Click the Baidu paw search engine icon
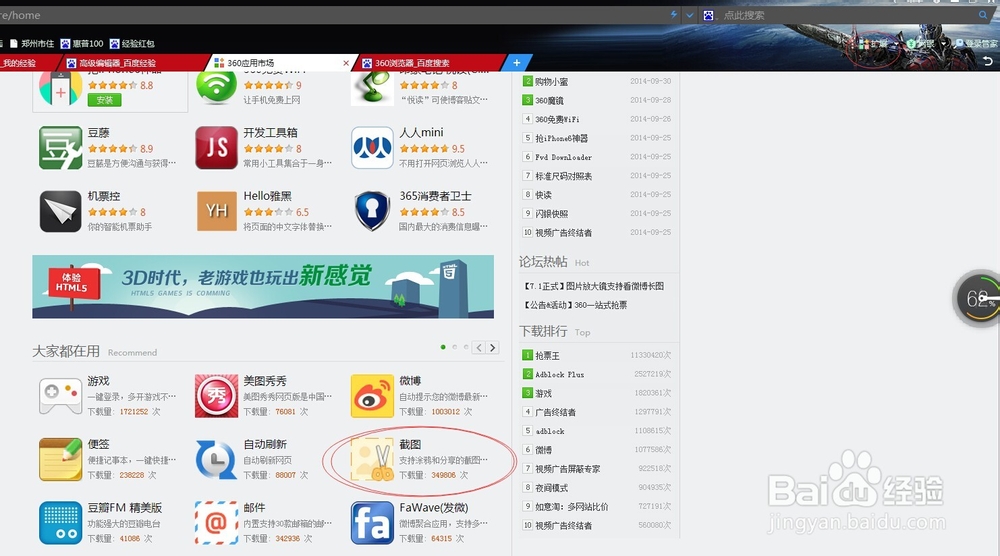Viewport: 1000px width, 556px height. click(x=709, y=15)
